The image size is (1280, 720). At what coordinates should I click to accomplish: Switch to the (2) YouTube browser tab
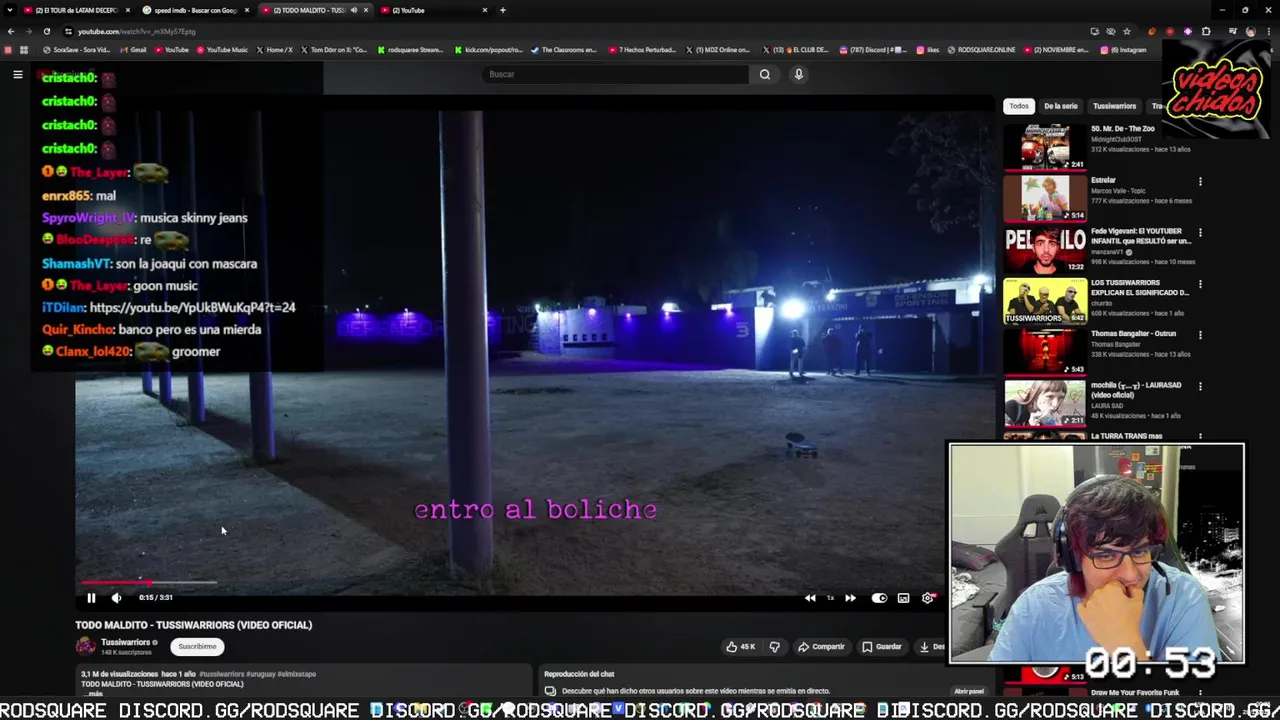[x=435, y=10]
